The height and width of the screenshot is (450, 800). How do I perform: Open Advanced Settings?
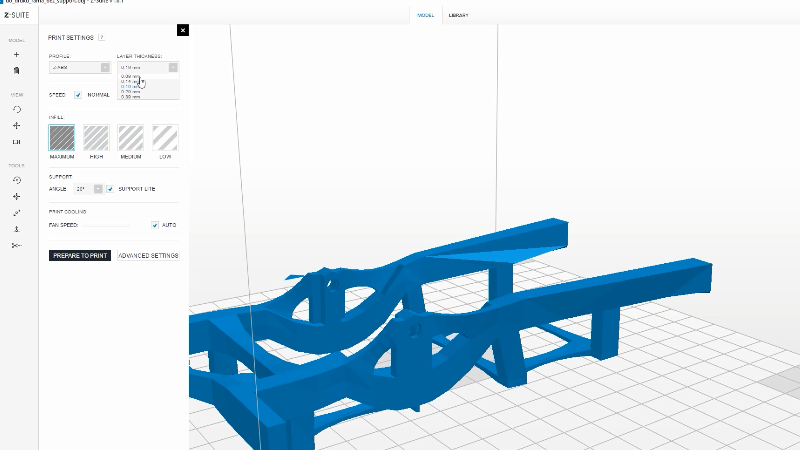point(148,256)
